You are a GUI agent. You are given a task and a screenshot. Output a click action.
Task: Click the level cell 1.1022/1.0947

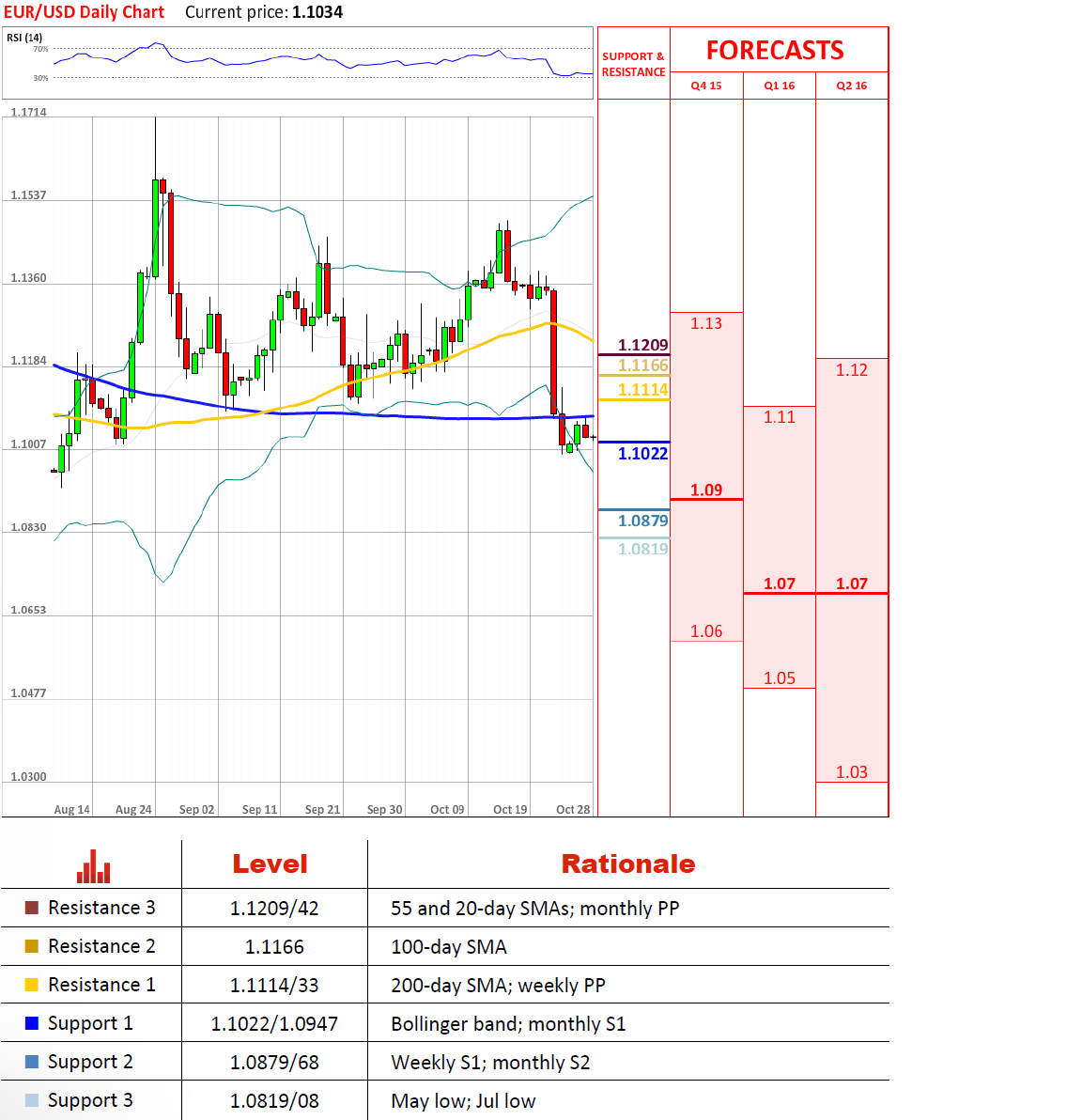click(x=274, y=1024)
